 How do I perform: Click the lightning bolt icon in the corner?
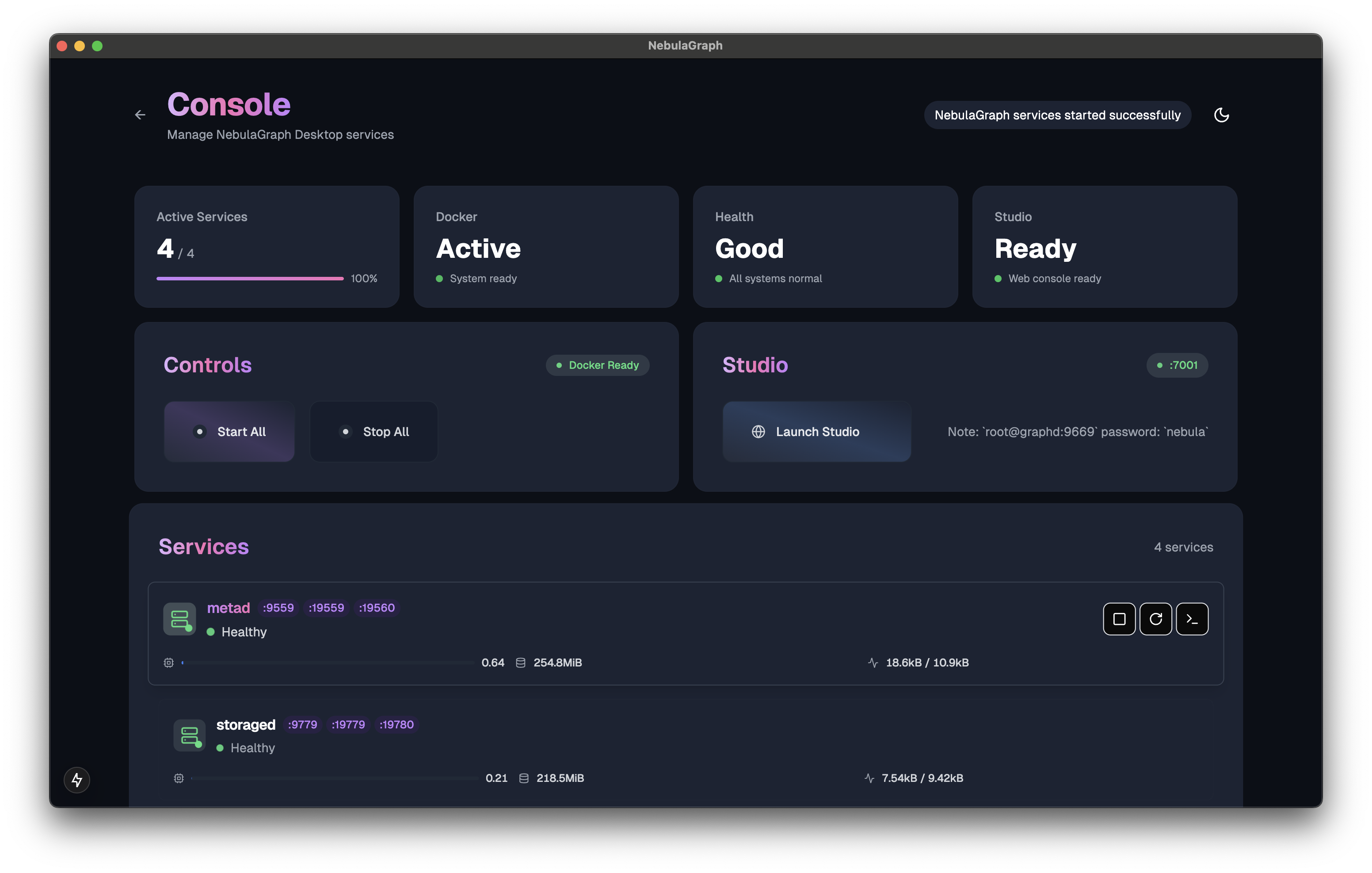[x=77, y=780]
